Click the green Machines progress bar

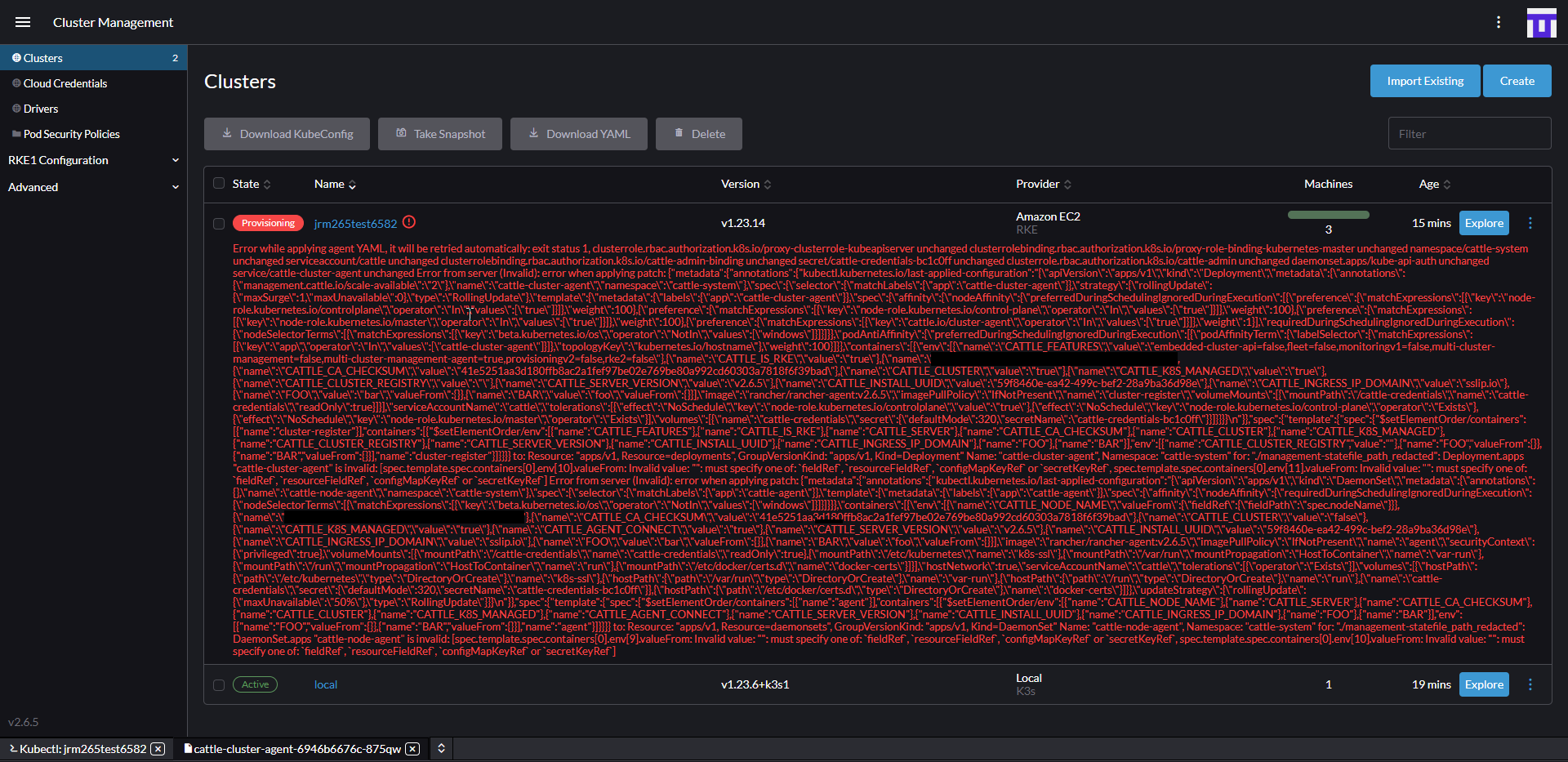(x=1328, y=214)
